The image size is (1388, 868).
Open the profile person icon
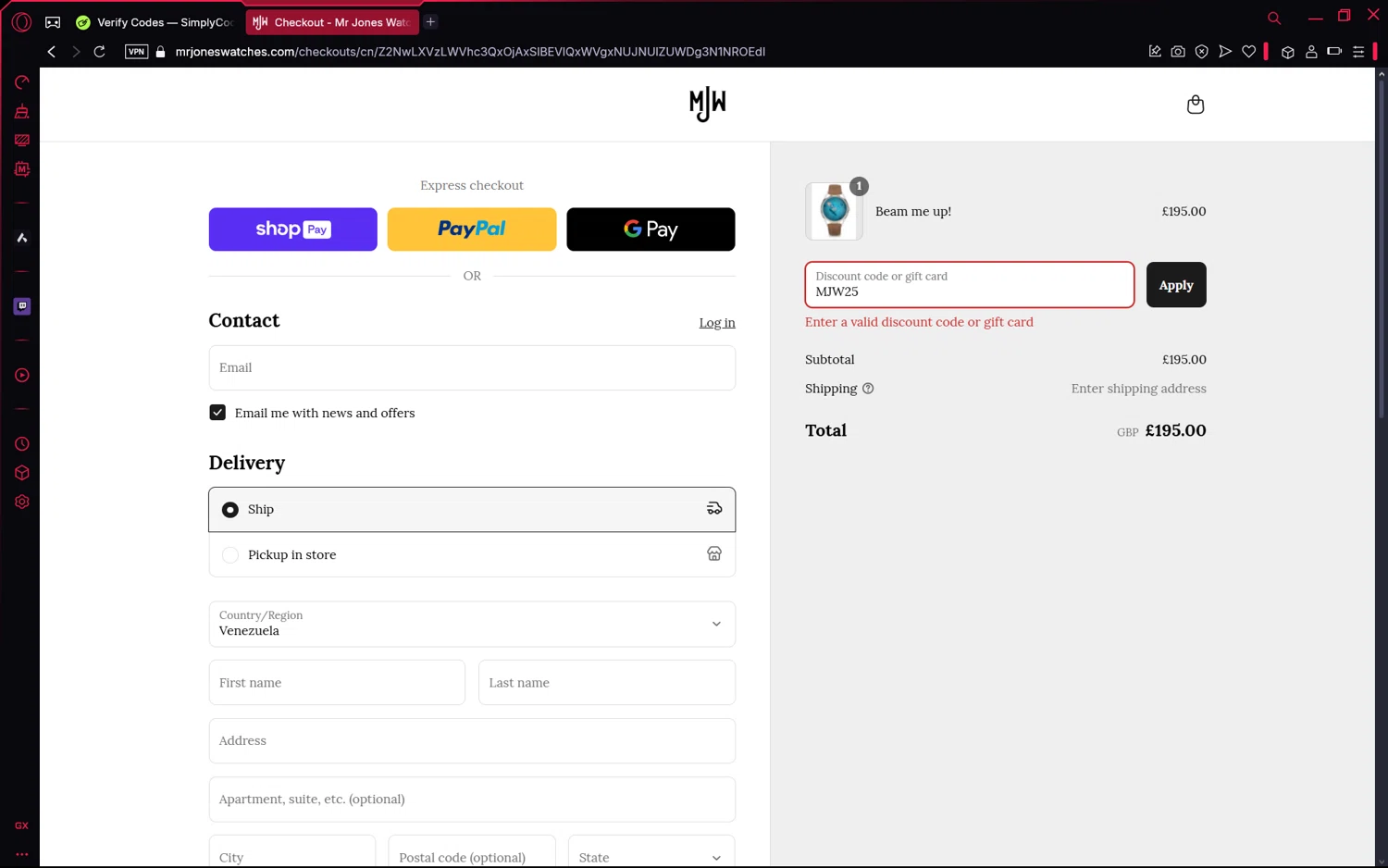pyautogui.click(x=1311, y=52)
